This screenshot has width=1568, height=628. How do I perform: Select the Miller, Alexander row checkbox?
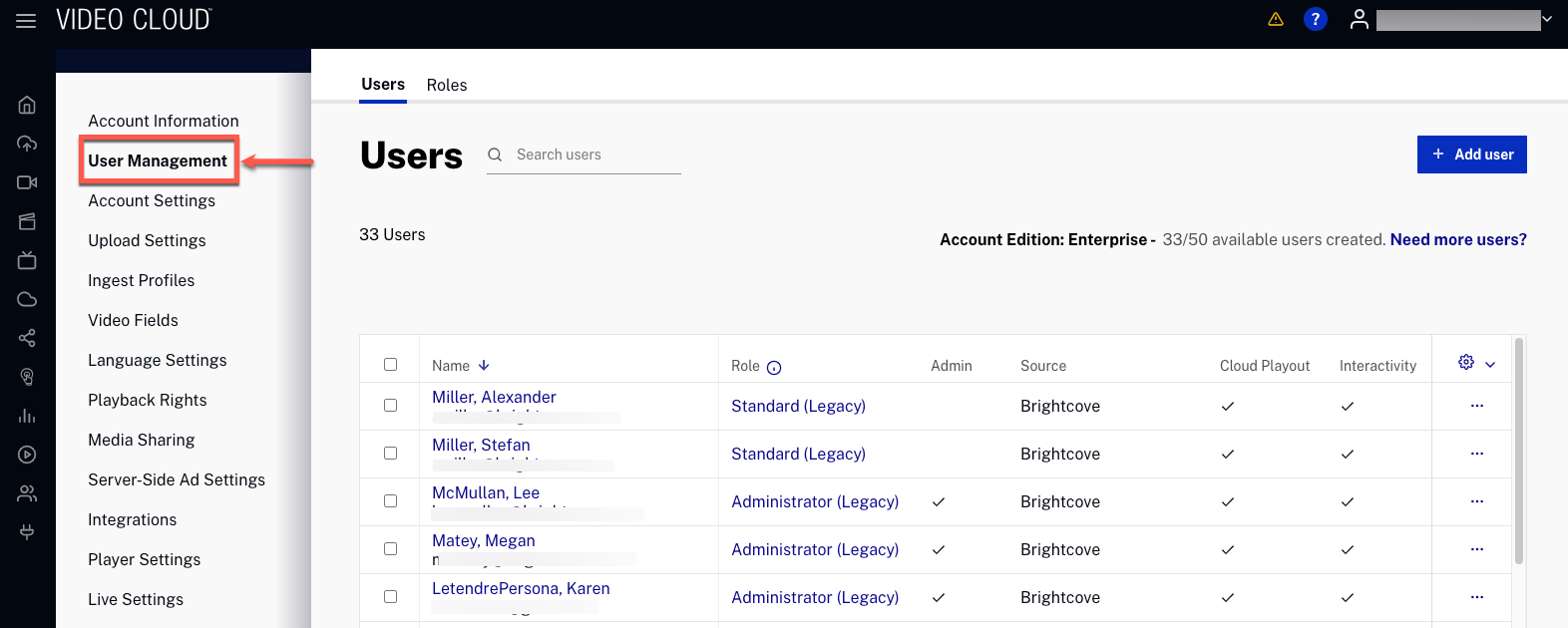pos(390,406)
